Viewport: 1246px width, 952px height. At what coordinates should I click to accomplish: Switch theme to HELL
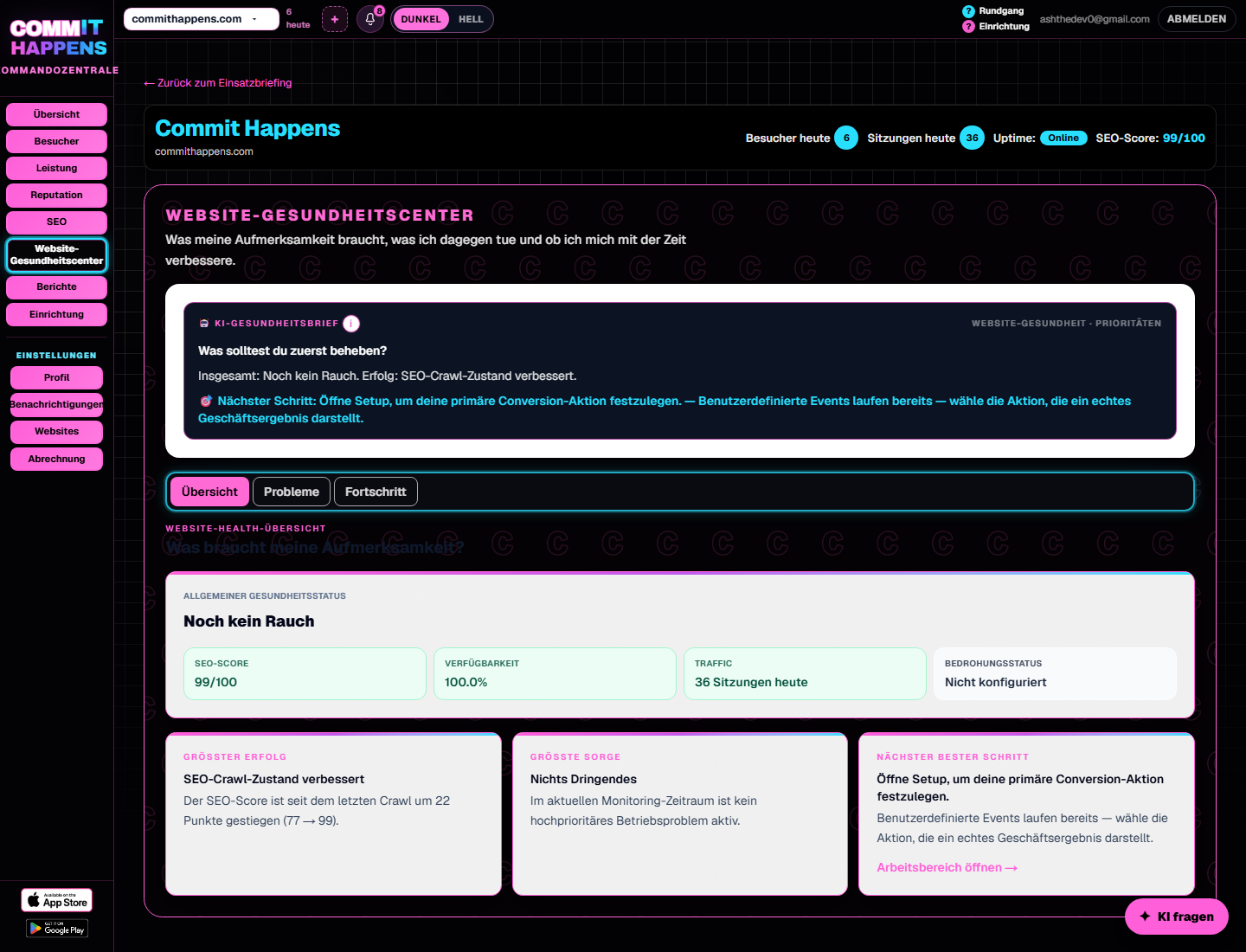point(471,19)
